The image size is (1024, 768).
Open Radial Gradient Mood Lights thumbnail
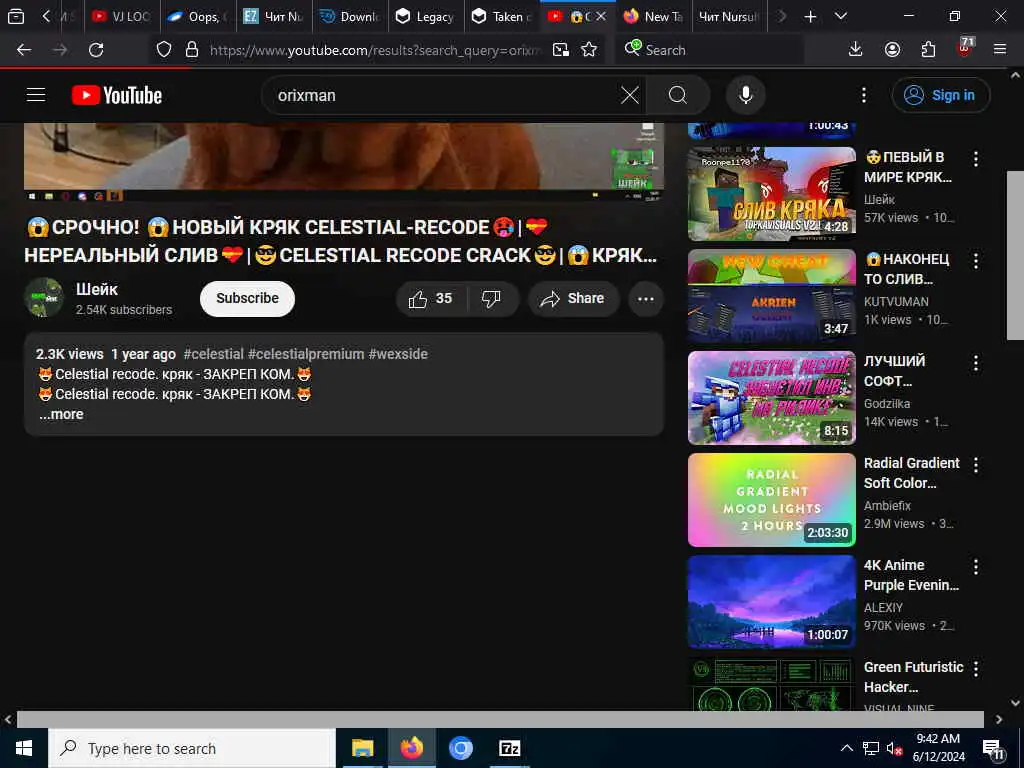771,500
